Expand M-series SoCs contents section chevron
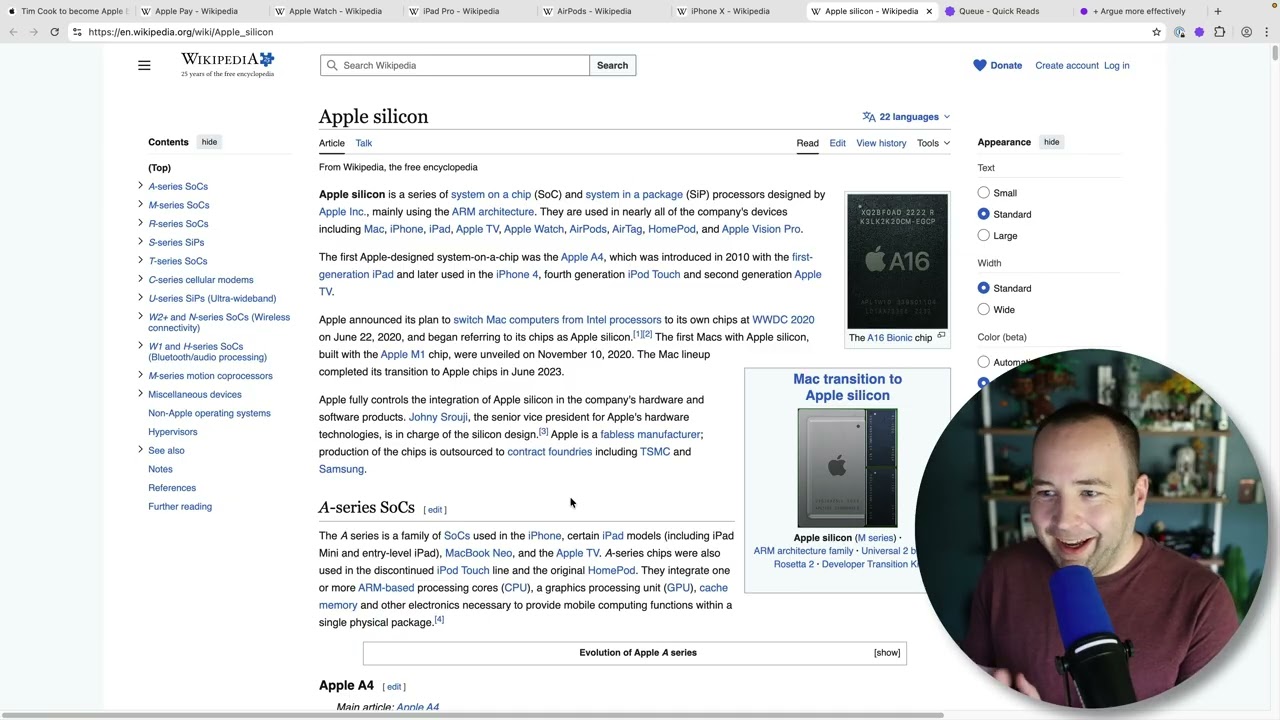Screen dimensions: 1280x720 coord(140,205)
